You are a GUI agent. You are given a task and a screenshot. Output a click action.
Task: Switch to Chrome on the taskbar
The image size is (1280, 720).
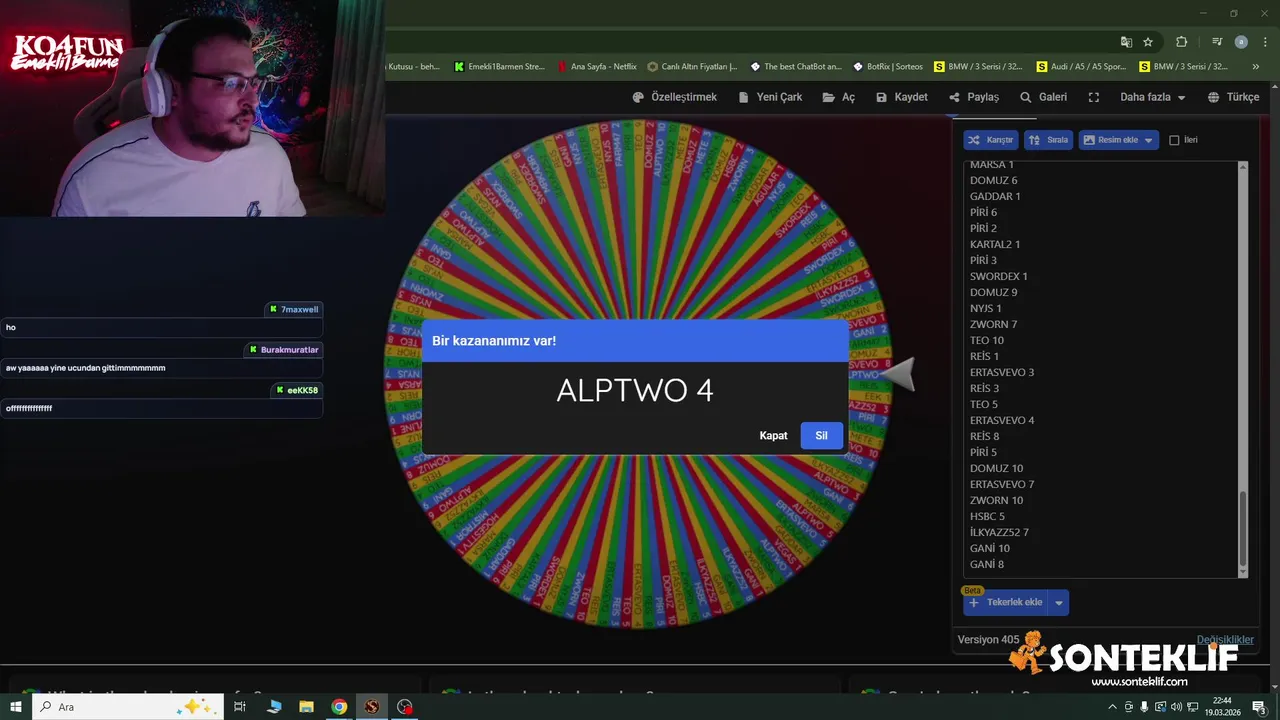[x=339, y=707]
